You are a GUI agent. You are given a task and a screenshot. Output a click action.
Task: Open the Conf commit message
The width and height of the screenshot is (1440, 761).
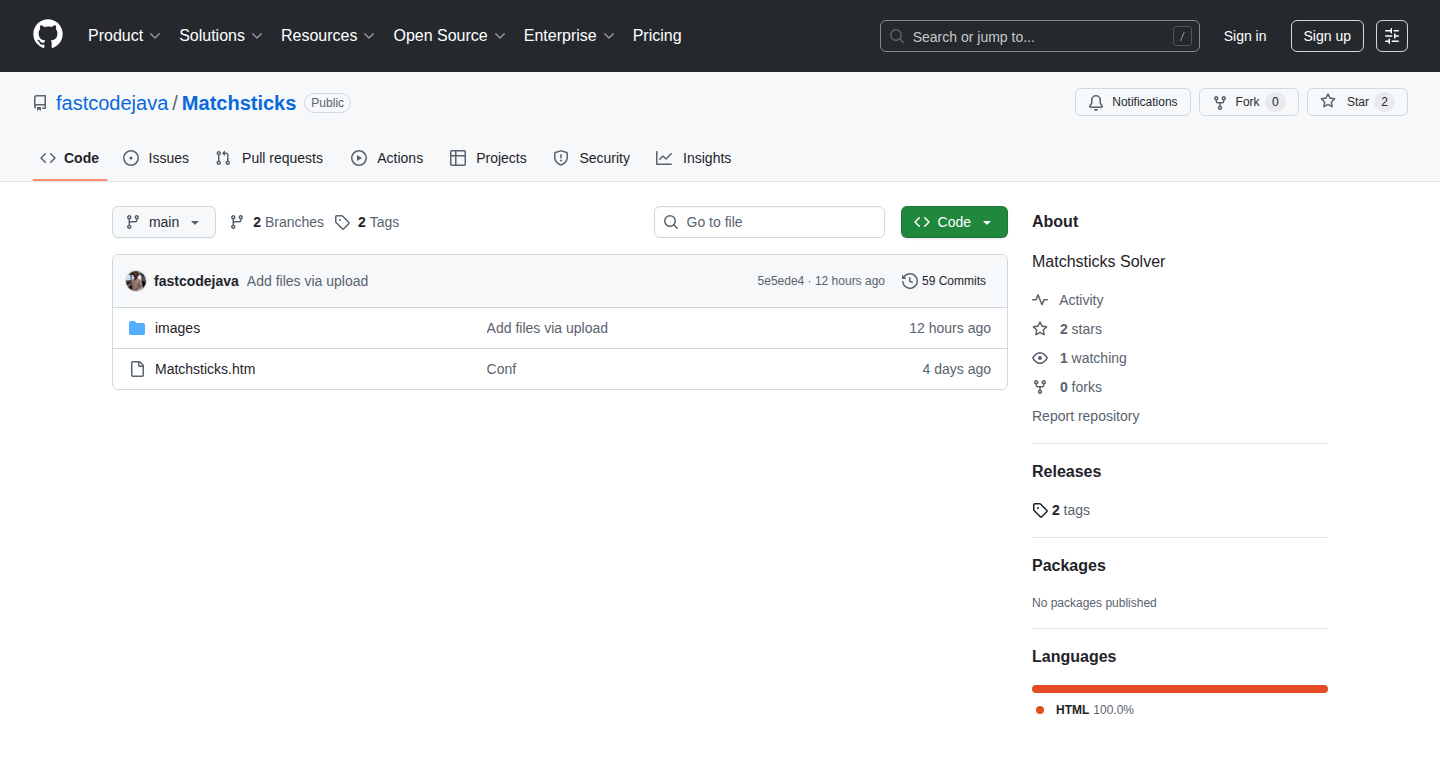(x=502, y=369)
